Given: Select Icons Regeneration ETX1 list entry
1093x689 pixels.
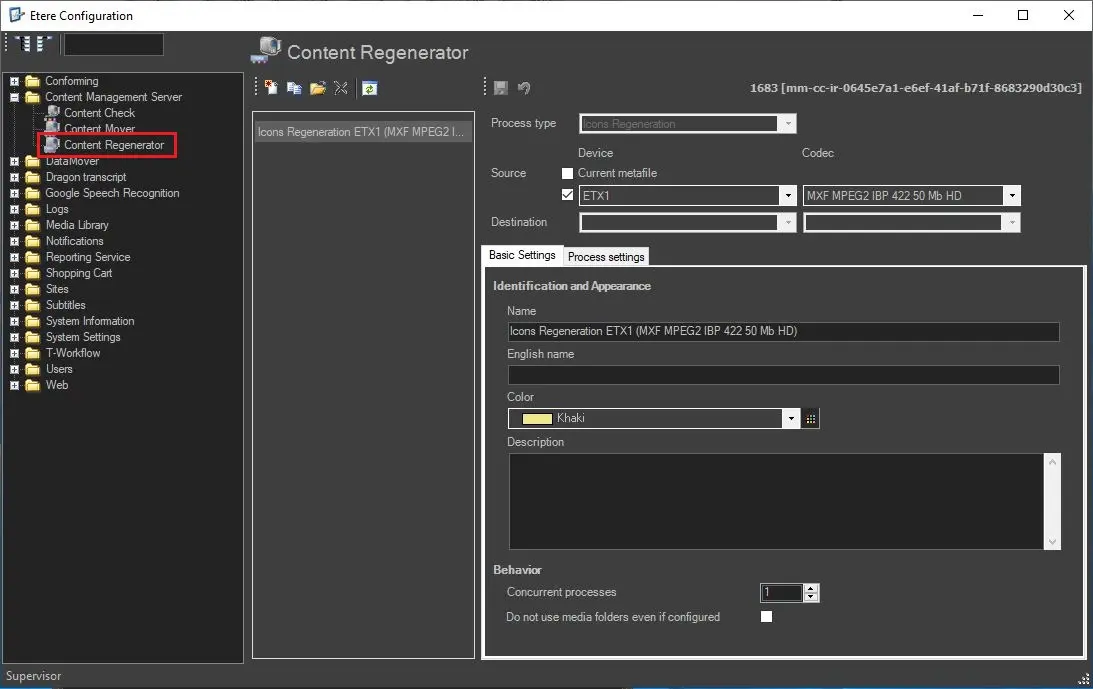Looking at the screenshot, I should 362,131.
